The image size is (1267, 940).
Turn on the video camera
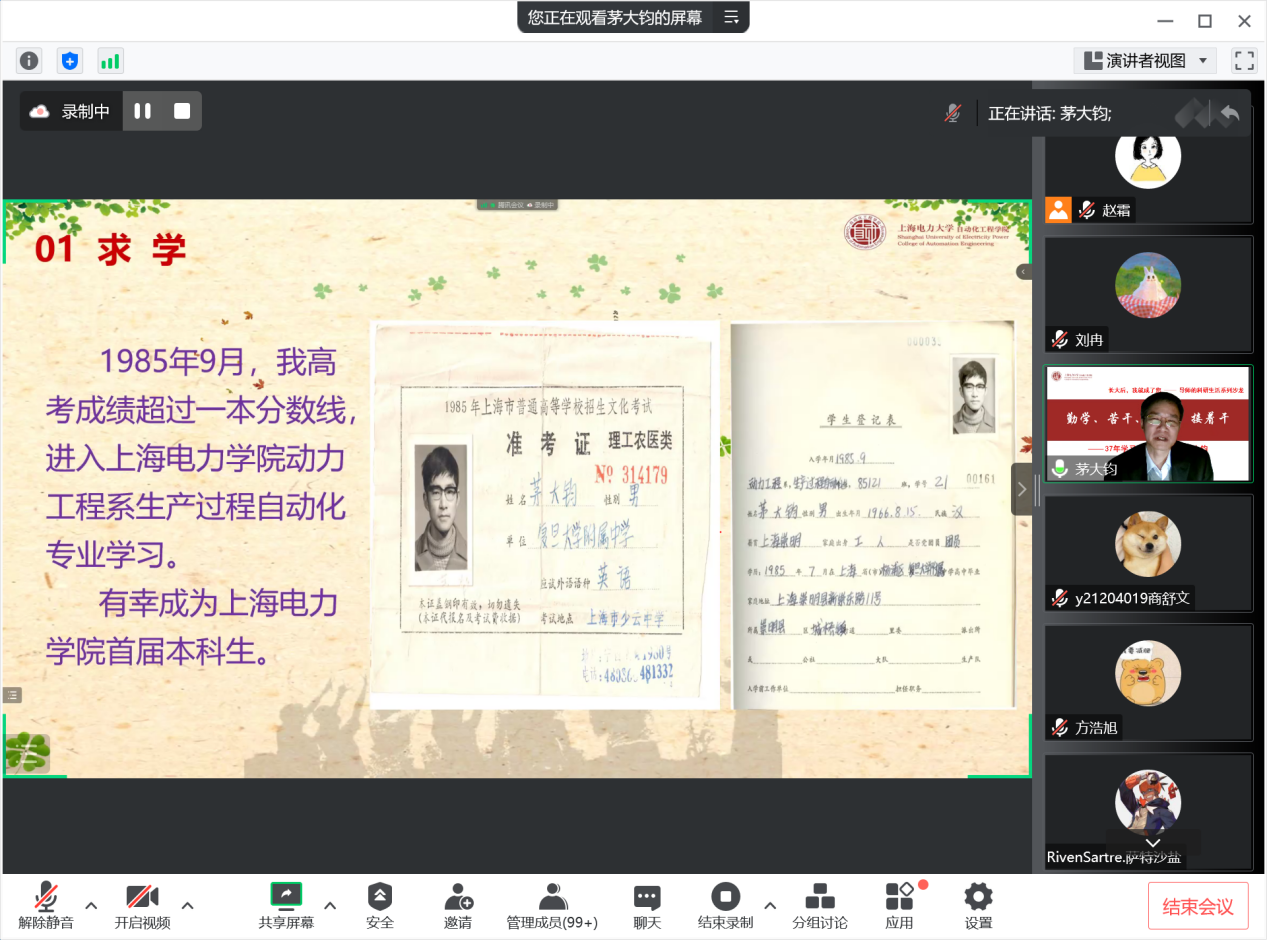tap(142, 905)
